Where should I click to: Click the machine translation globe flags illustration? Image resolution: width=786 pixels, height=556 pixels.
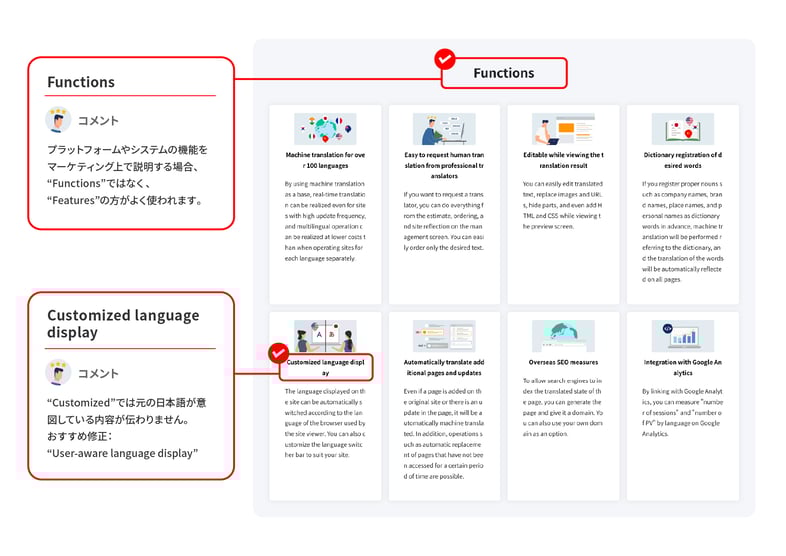pos(325,129)
